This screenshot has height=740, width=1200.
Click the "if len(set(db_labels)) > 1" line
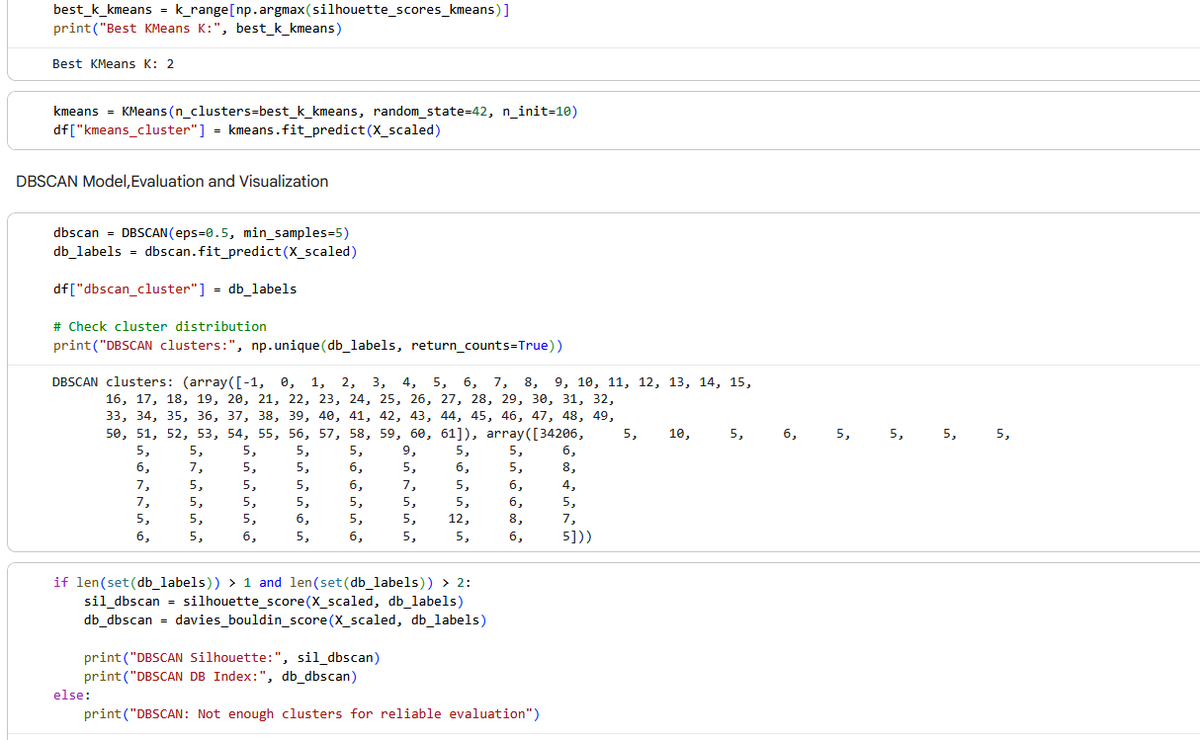(x=262, y=583)
